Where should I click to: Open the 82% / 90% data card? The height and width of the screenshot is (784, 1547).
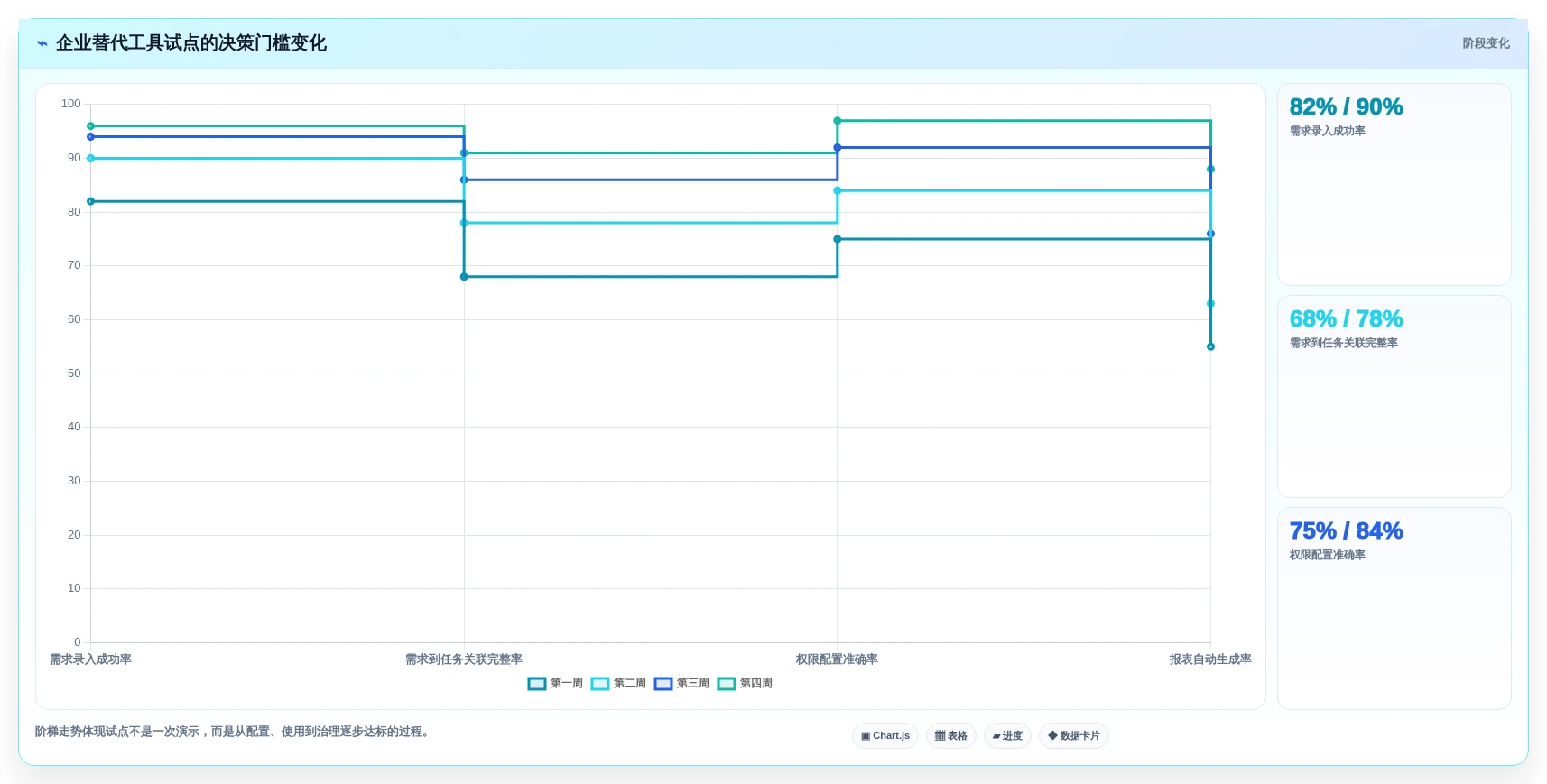1394,185
